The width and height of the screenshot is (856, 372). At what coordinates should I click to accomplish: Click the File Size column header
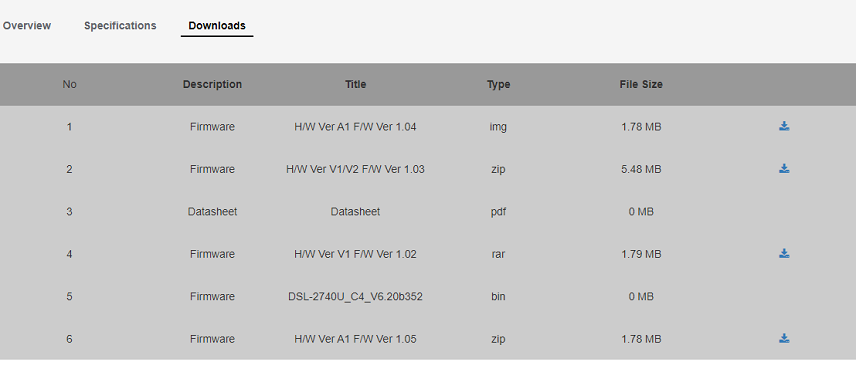(x=641, y=85)
